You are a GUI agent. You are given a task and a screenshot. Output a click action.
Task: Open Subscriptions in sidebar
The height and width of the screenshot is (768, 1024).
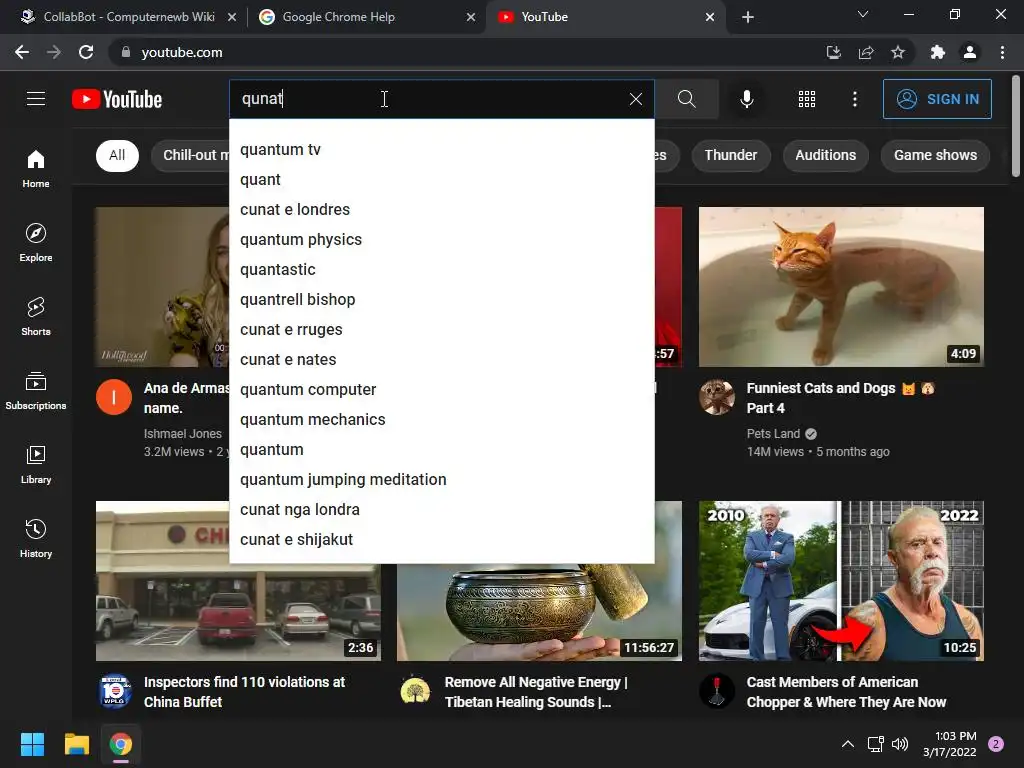36,391
